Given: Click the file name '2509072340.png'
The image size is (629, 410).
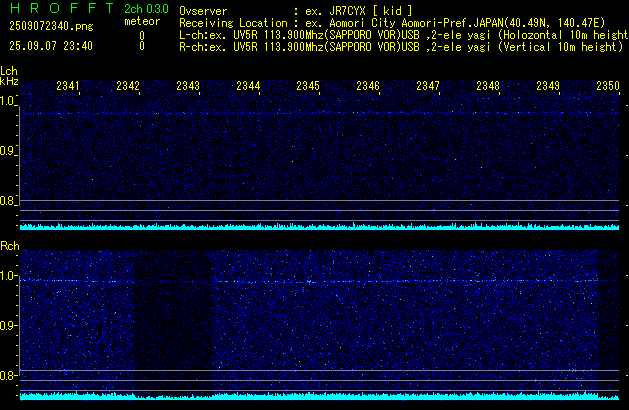Looking at the screenshot, I should coord(51,26).
